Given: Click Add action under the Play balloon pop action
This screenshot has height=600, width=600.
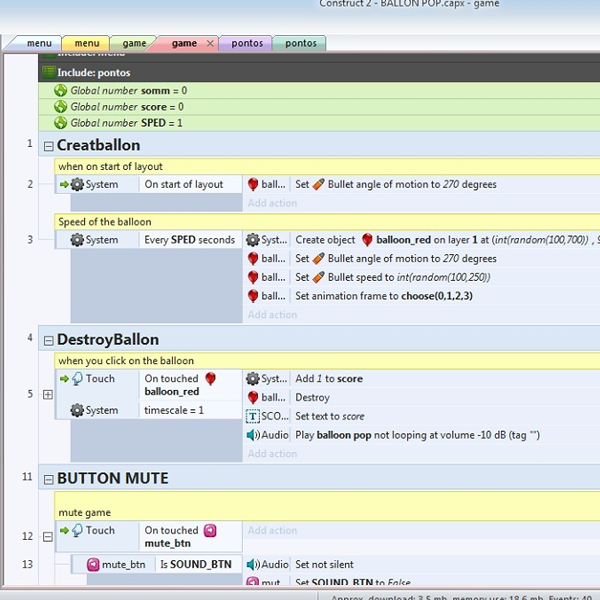Looking at the screenshot, I should click(272, 453).
